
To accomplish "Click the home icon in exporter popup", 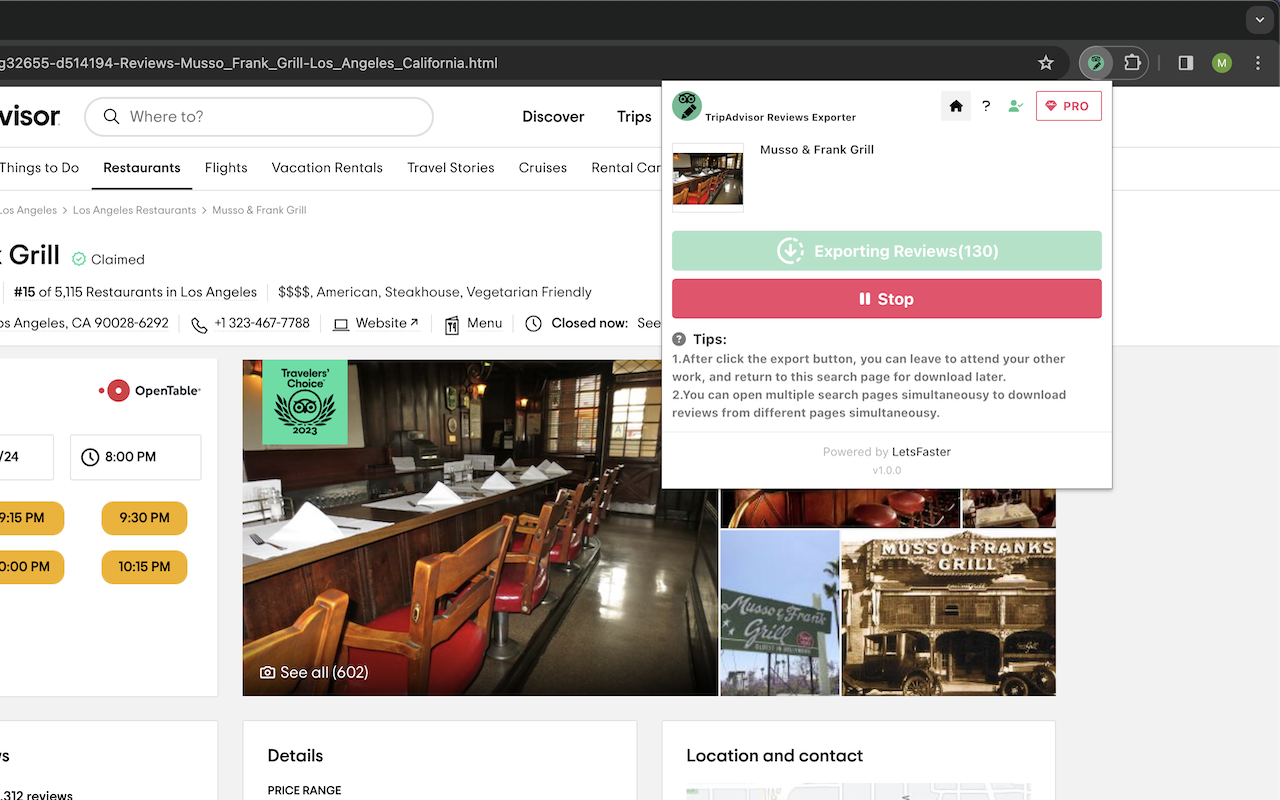I will pos(956,106).
